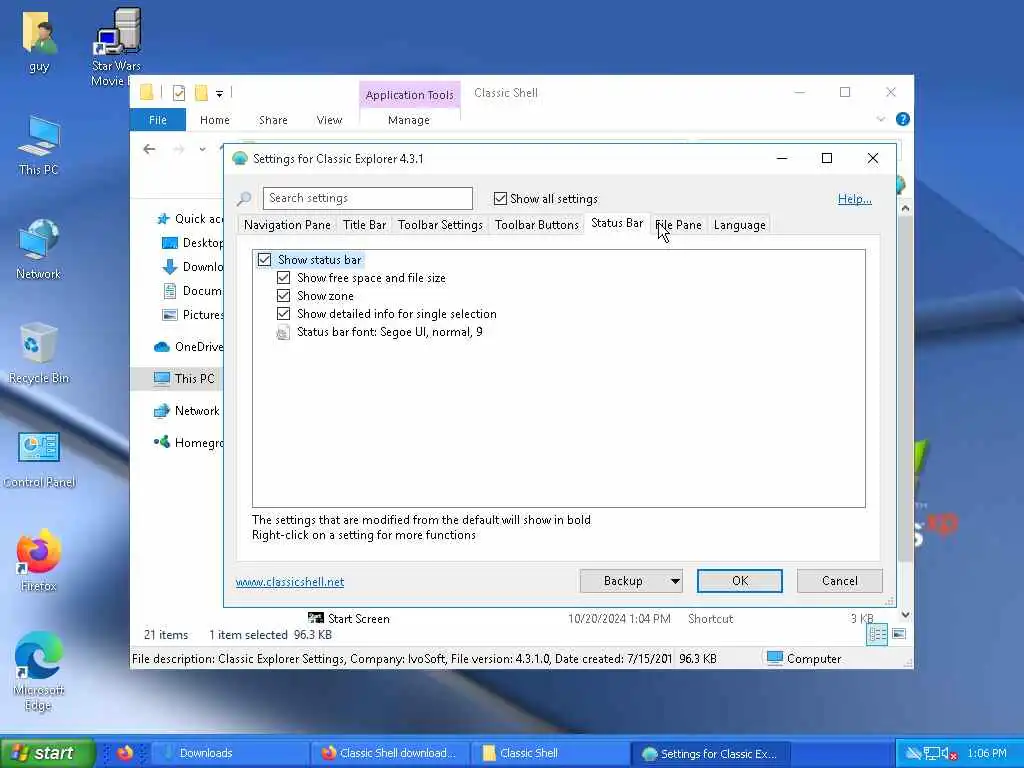The height and width of the screenshot is (768, 1024).
Task: Open the Home ribbon tab
Action: coord(215,120)
